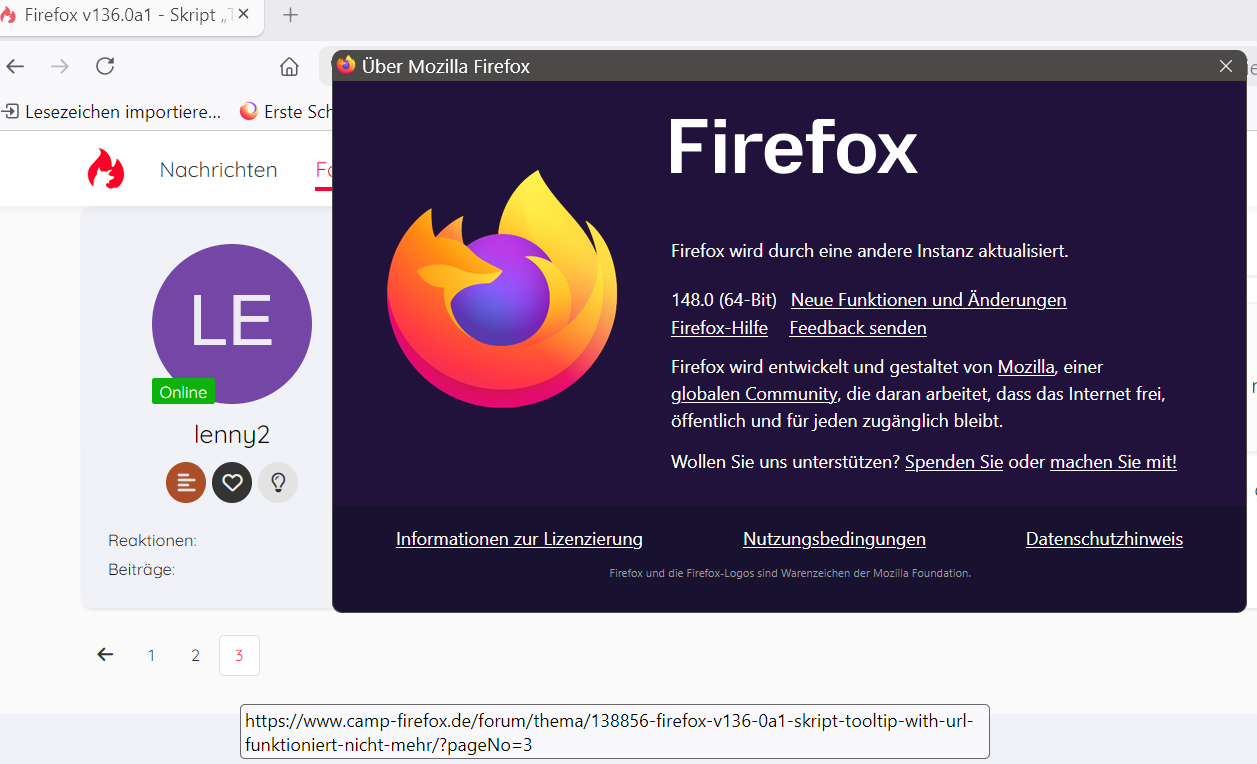
Task: Open the Erste Schritte bookmark
Action: pyautogui.click(x=286, y=111)
